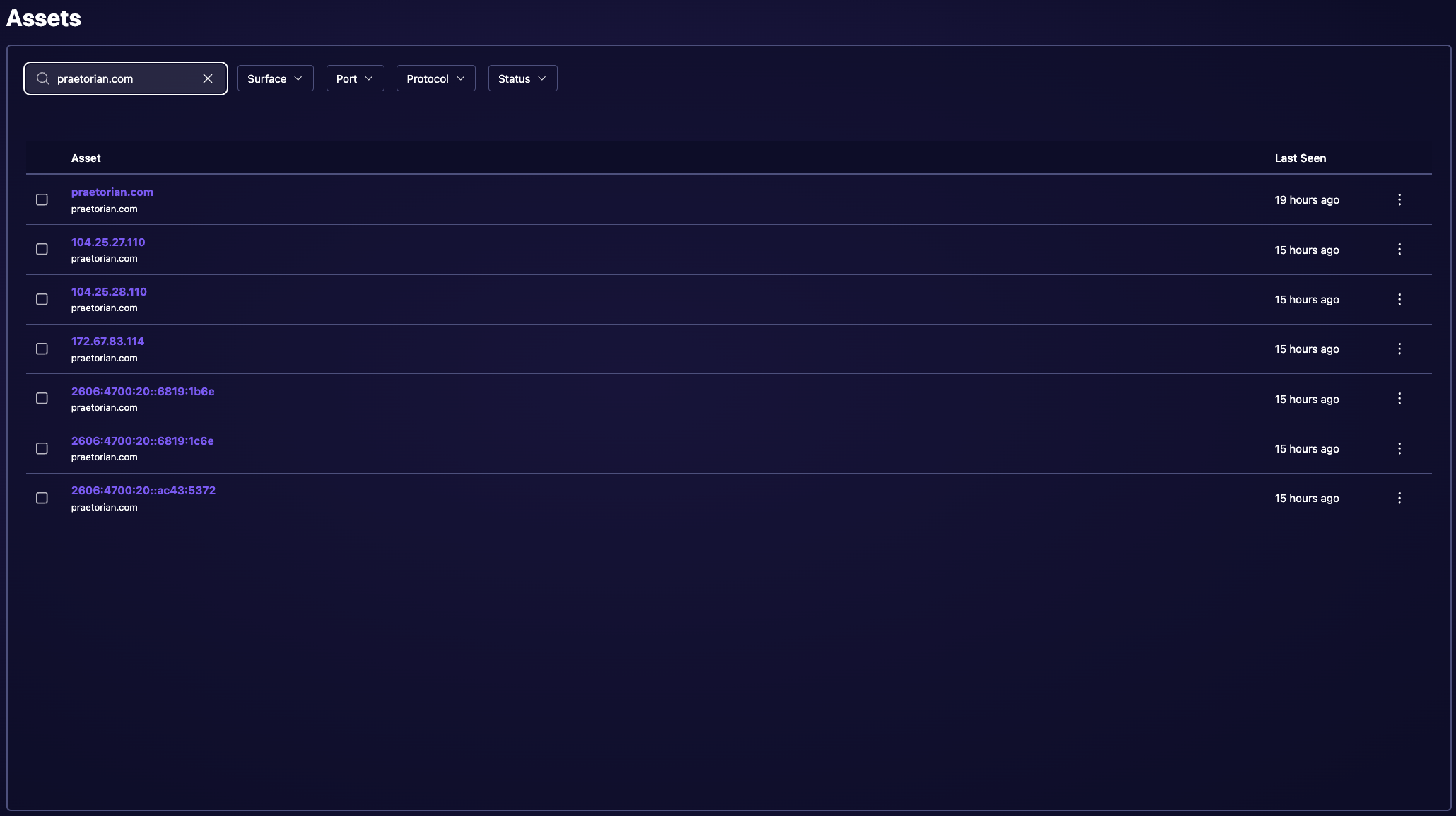Viewport: 1456px width, 816px height.
Task: Click the praetorian.com subtitle under 104.25.28.110
Action: pyautogui.click(x=105, y=308)
